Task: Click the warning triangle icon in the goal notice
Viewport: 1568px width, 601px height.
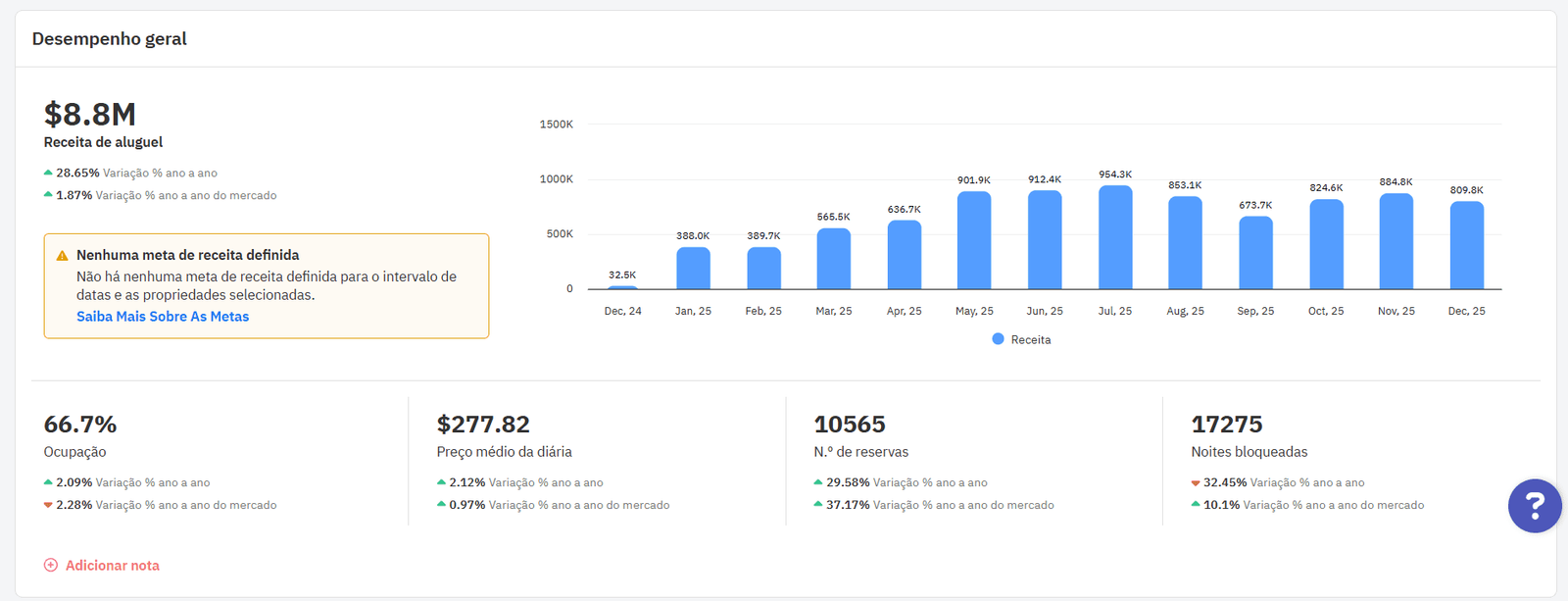Action: pos(63,256)
